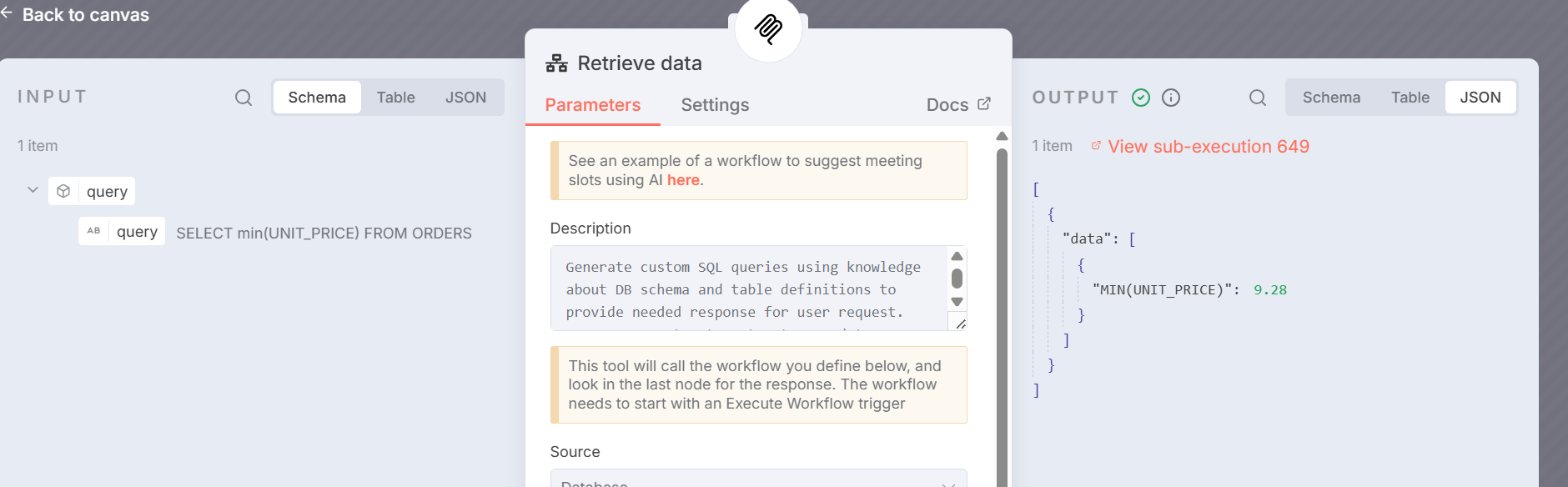Click the green success check icon
Image resolution: width=1568 pixels, height=487 pixels.
click(1141, 98)
